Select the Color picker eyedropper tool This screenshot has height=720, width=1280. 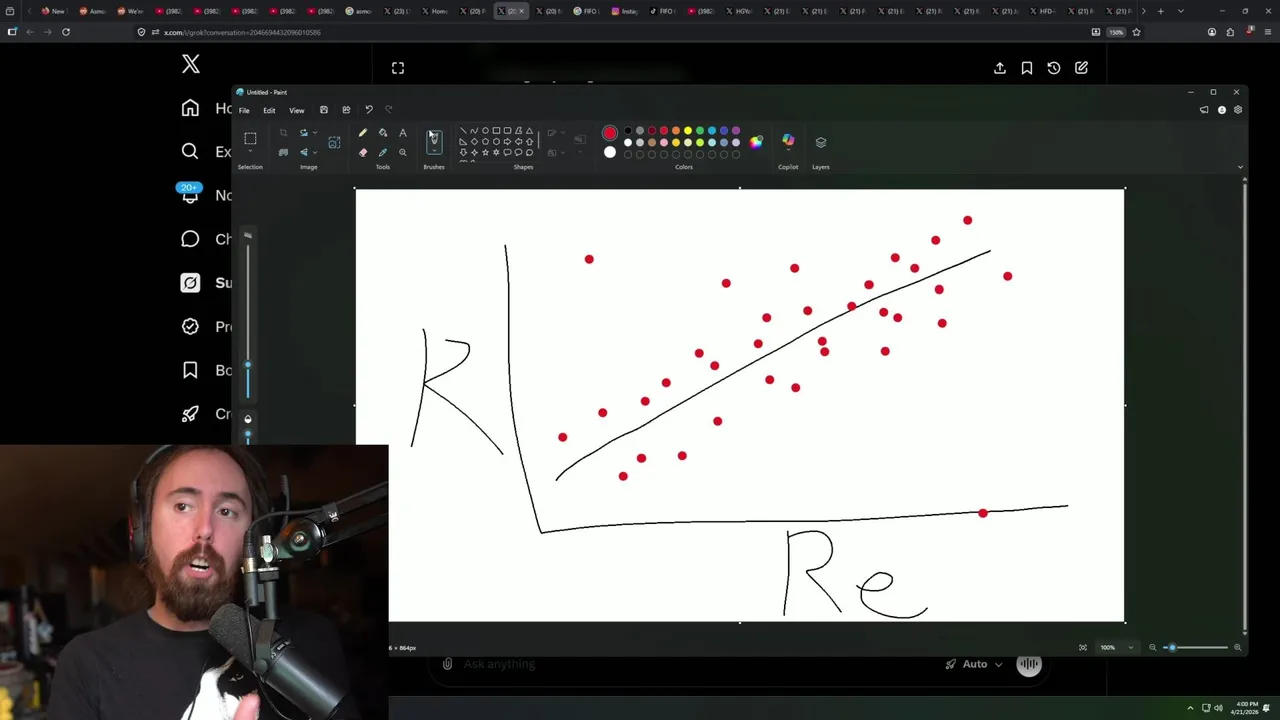[383, 152]
